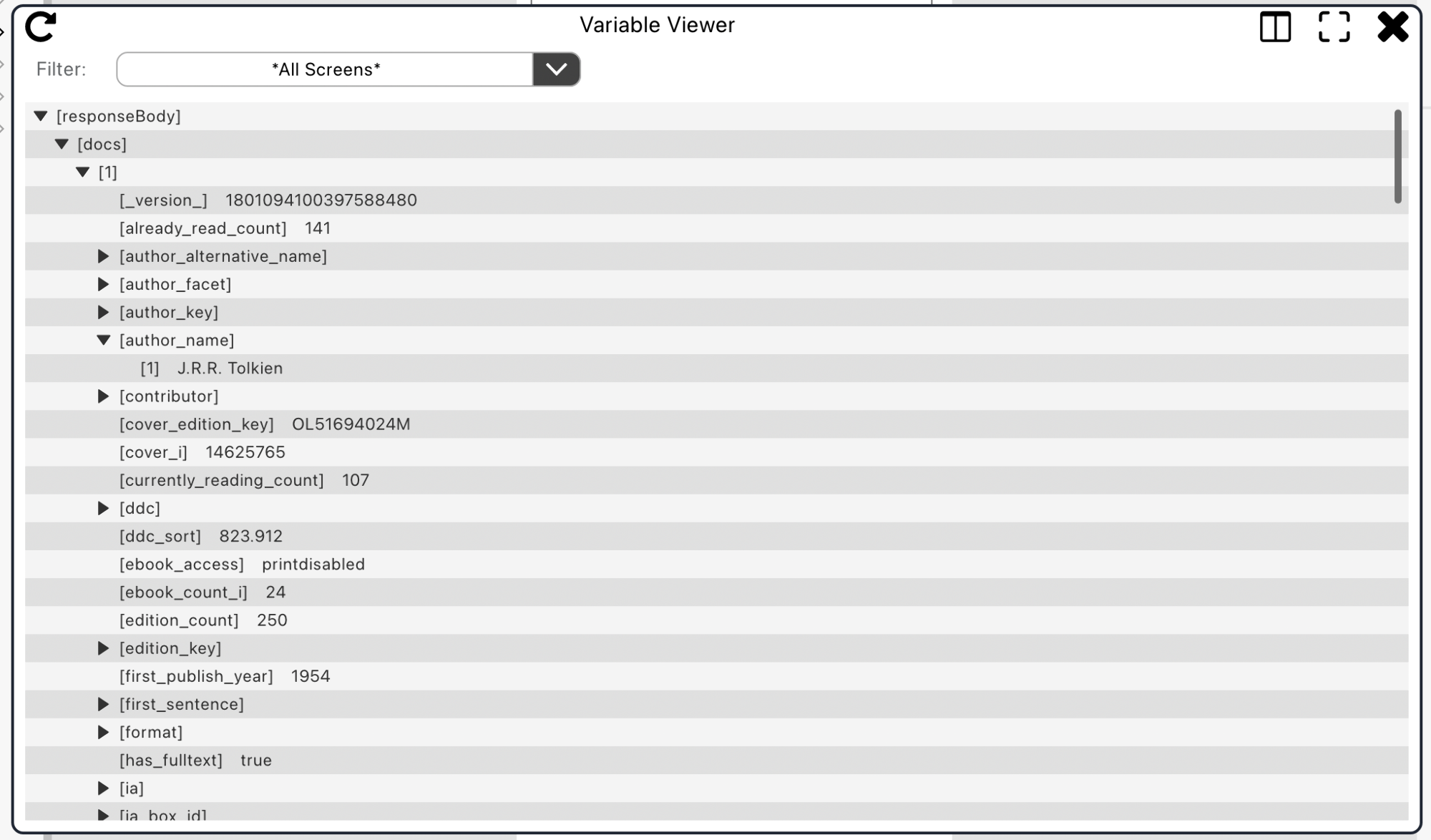Refresh the Variable Viewer
This screenshot has height=840, width=1431.
tap(41, 27)
